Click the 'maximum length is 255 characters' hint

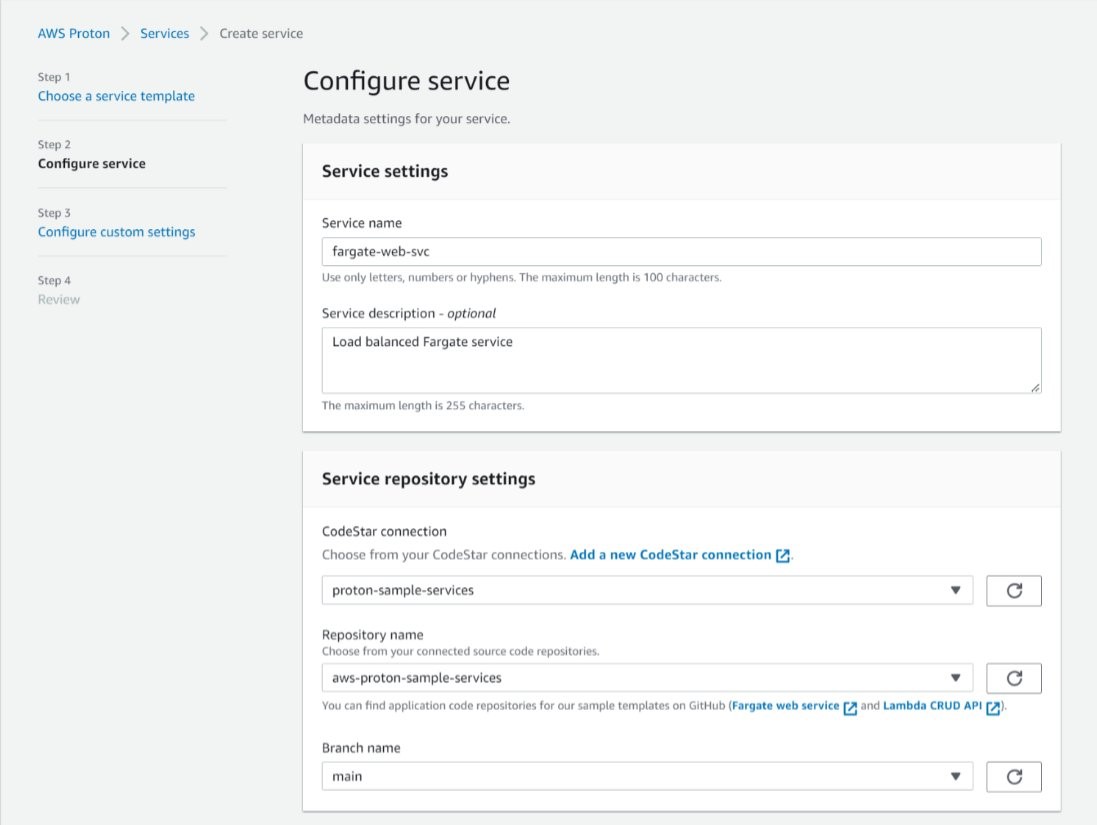(x=423, y=406)
